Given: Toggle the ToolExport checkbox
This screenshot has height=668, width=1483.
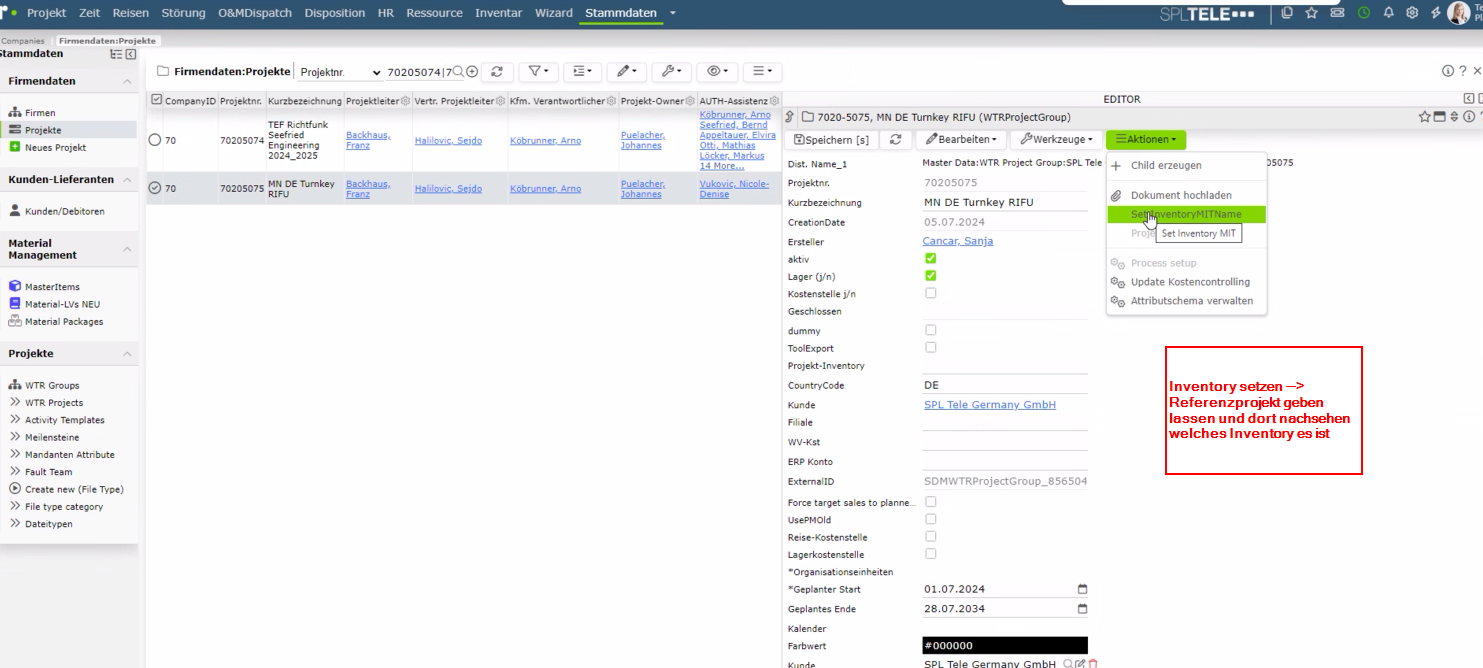Looking at the screenshot, I should pos(931,347).
